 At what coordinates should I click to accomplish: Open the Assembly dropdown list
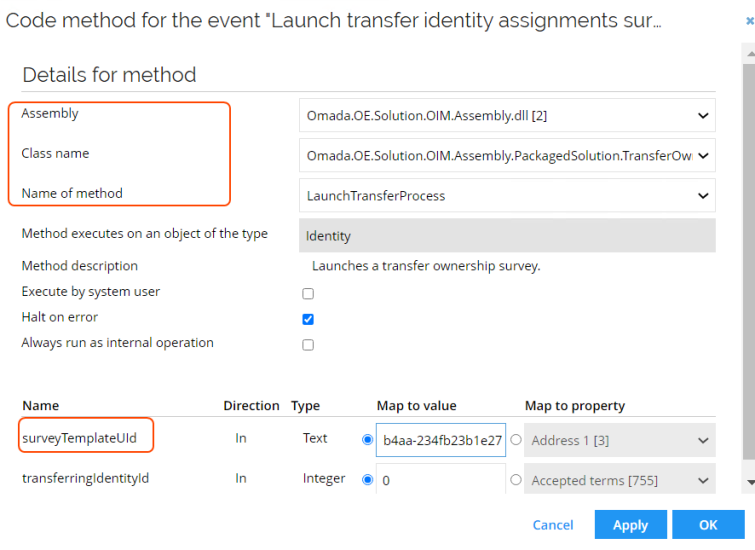click(507, 116)
